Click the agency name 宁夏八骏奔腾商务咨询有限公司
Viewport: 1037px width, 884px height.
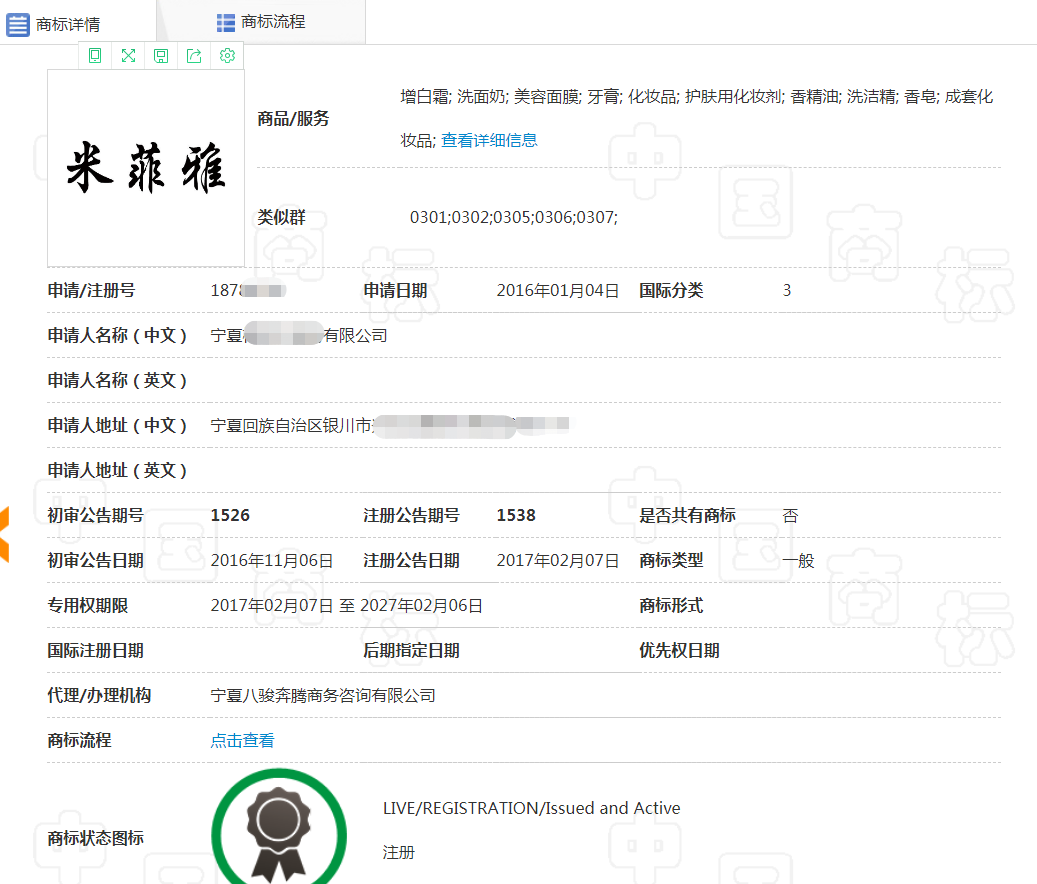pyautogui.click(x=323, y=696)
